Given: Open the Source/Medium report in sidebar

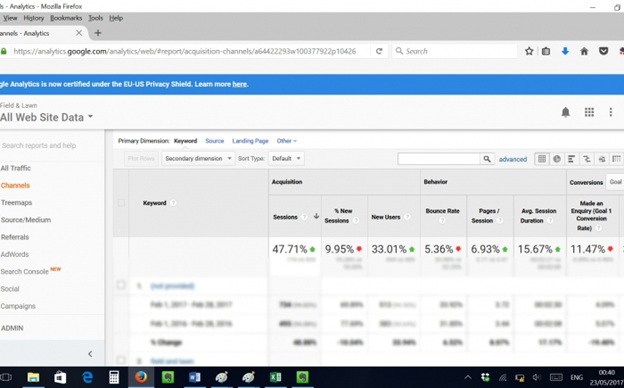Looking at the screenshot, I should pyautogui.click(x=26, y=220).
